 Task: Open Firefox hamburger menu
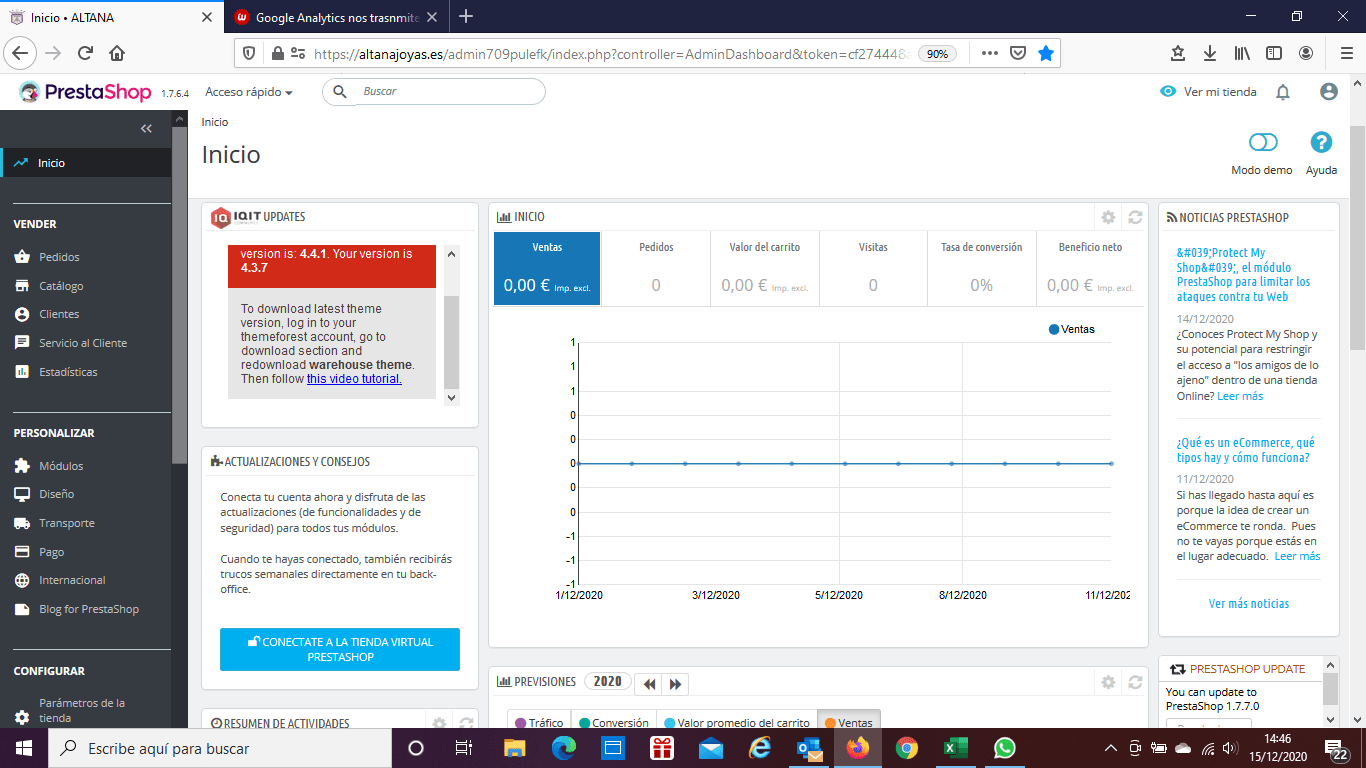[1345, 53]
